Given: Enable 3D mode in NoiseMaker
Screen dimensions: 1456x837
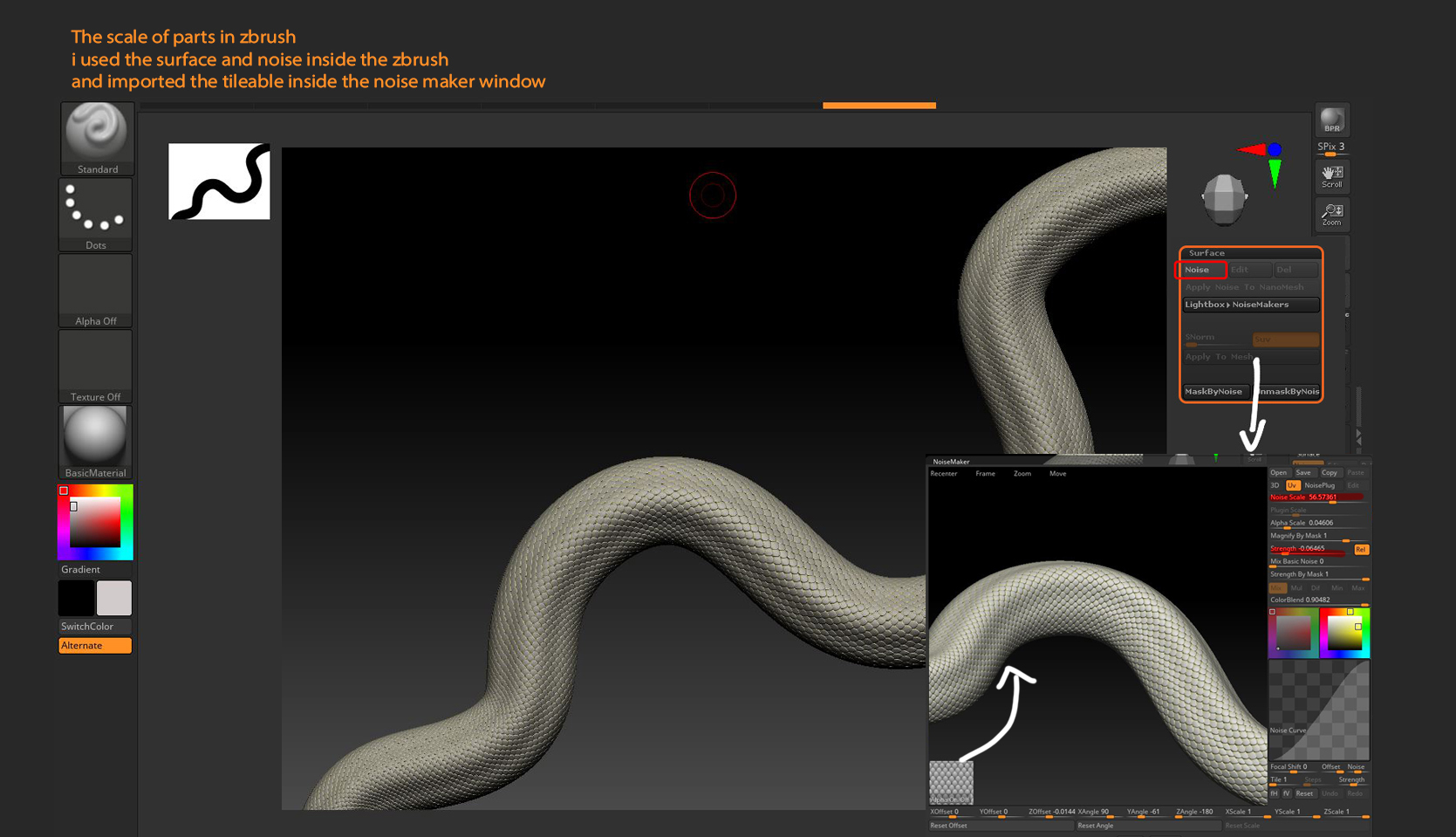Looking at the screenshot, I should (x=1276, y=485).
